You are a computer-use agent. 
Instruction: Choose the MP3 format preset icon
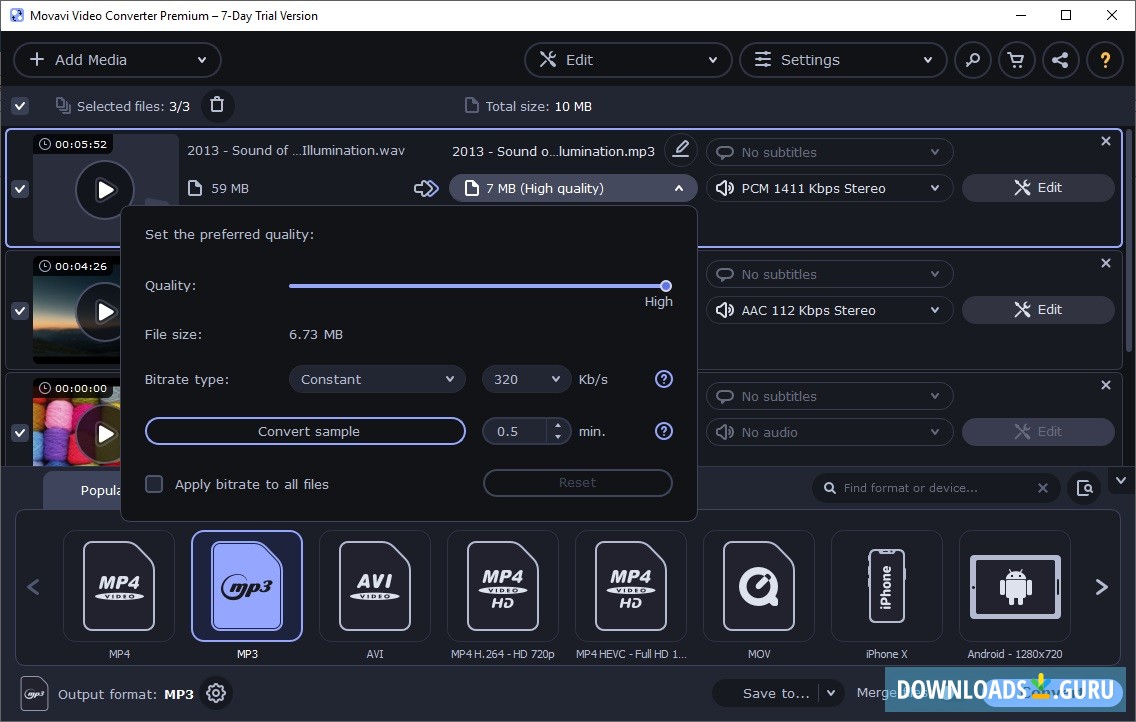coord(247,586)
